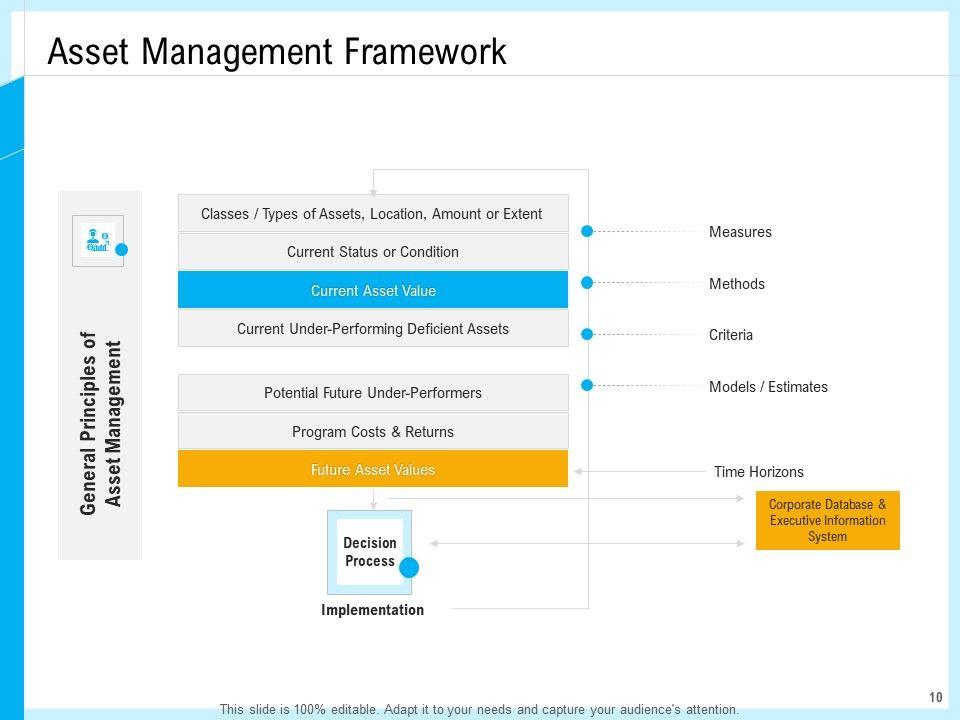Select the blue Current Asset Value bar
The height and width of the screenshot is (720, 960).
point(373,290)
